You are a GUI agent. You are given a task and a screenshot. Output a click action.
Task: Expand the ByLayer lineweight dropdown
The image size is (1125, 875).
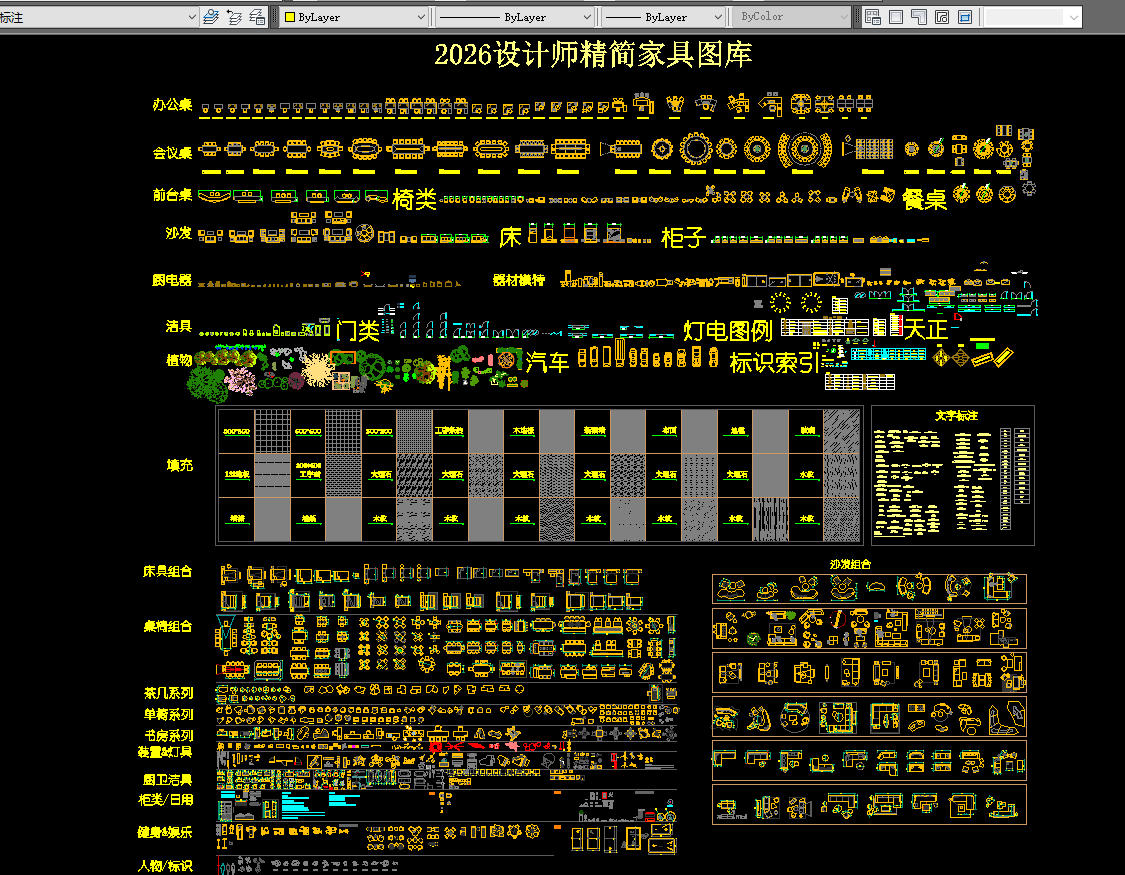(x=717, y=17)
